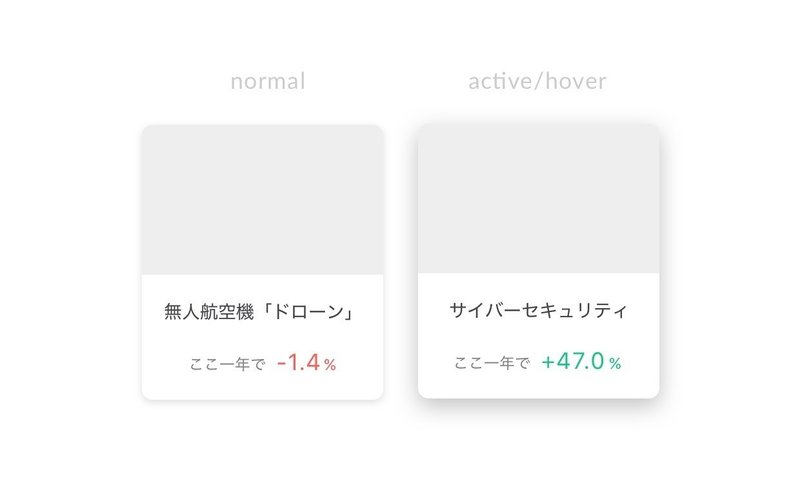Screen dimensions: 800x486
Task: Click the red percent sign after -1.4
Action: click(330, 366)
